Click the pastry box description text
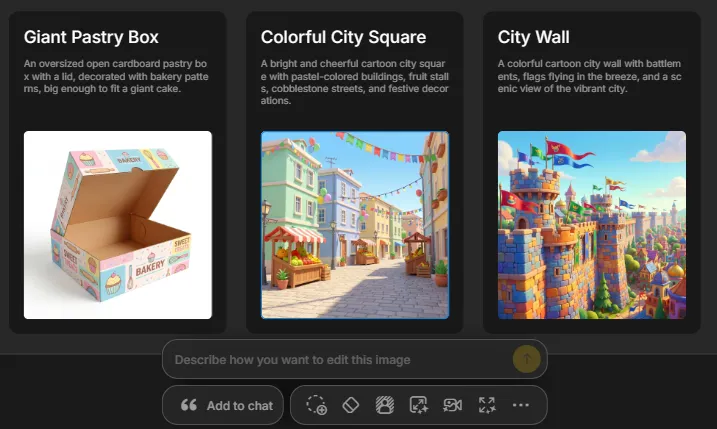The height and width of the screenshot is (429, 717). [116, 76]
